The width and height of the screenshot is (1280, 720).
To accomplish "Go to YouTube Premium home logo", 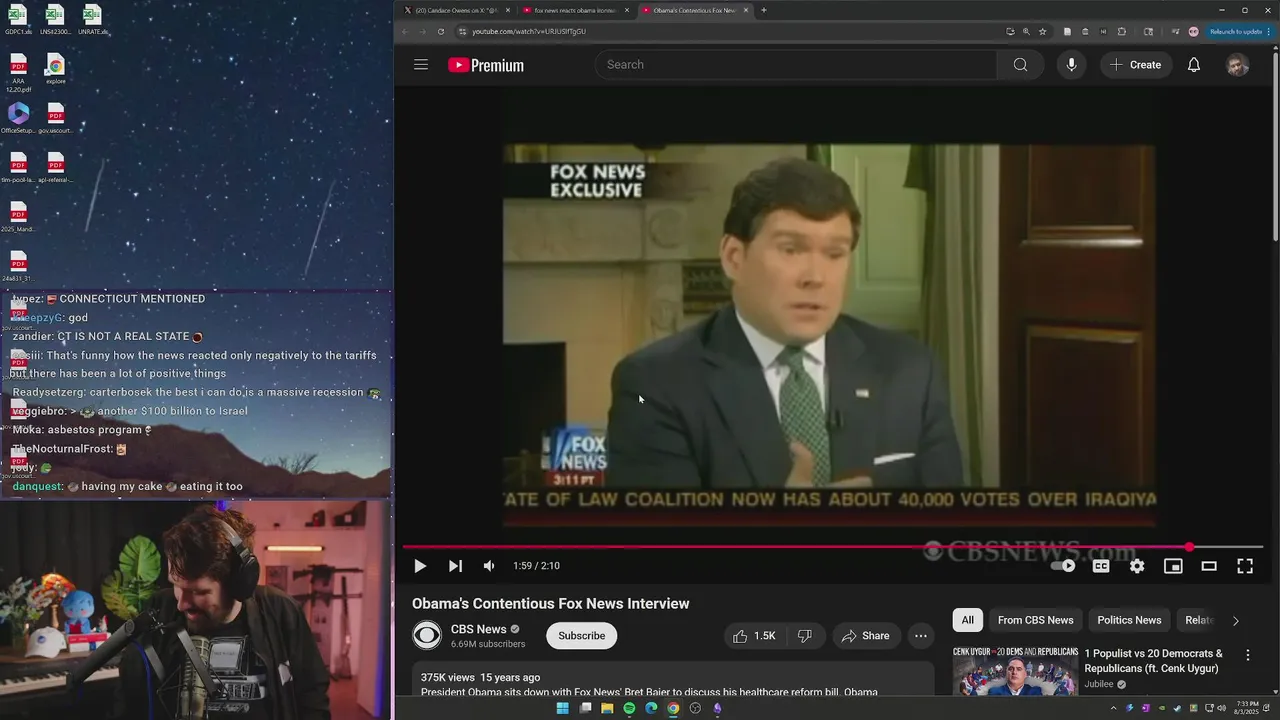I will 486,65.
